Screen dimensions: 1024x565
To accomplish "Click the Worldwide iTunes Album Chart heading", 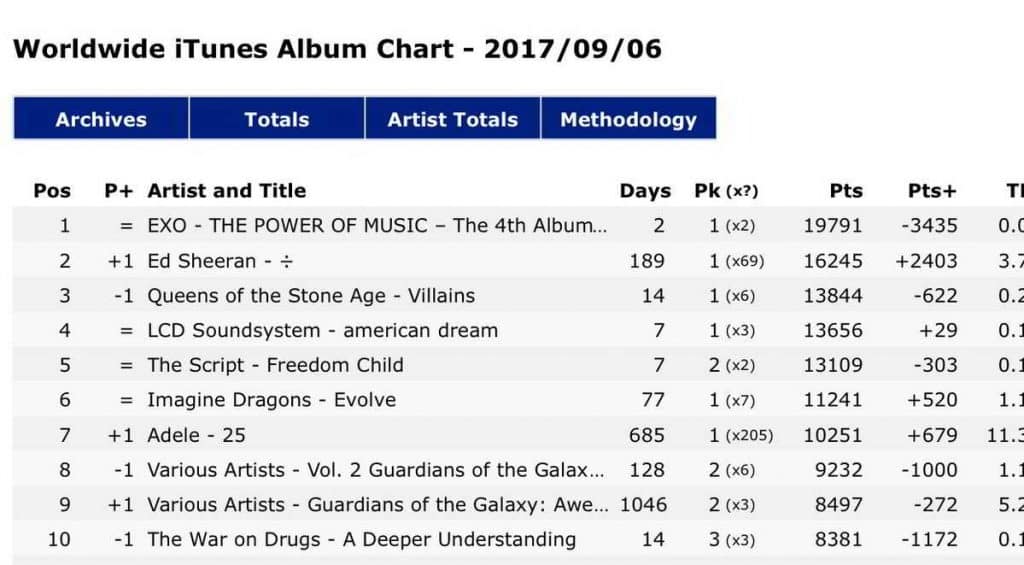I will (x=337, y=49).
